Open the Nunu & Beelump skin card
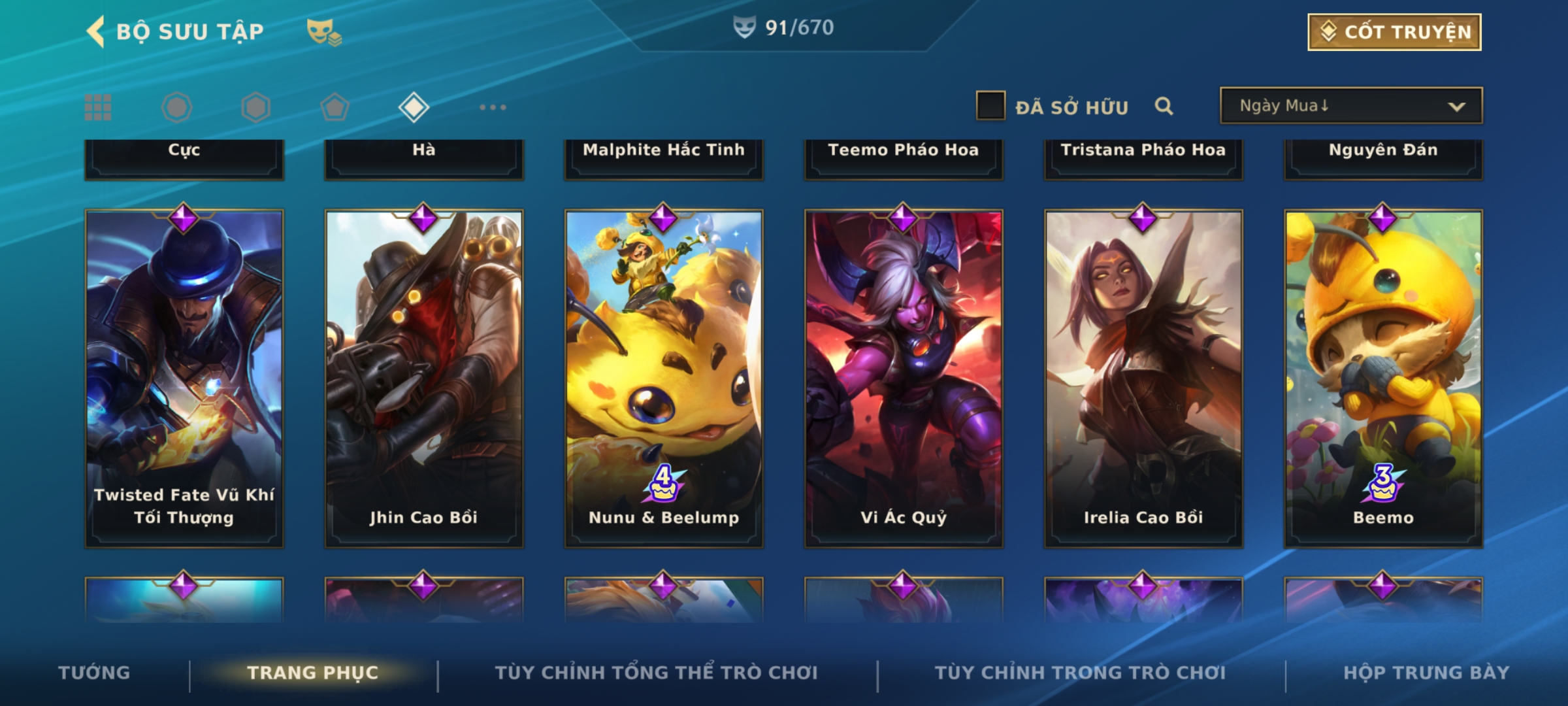The width and height of the screenshot is (1568, 706). pyautogui.click(x=664, y=378)
